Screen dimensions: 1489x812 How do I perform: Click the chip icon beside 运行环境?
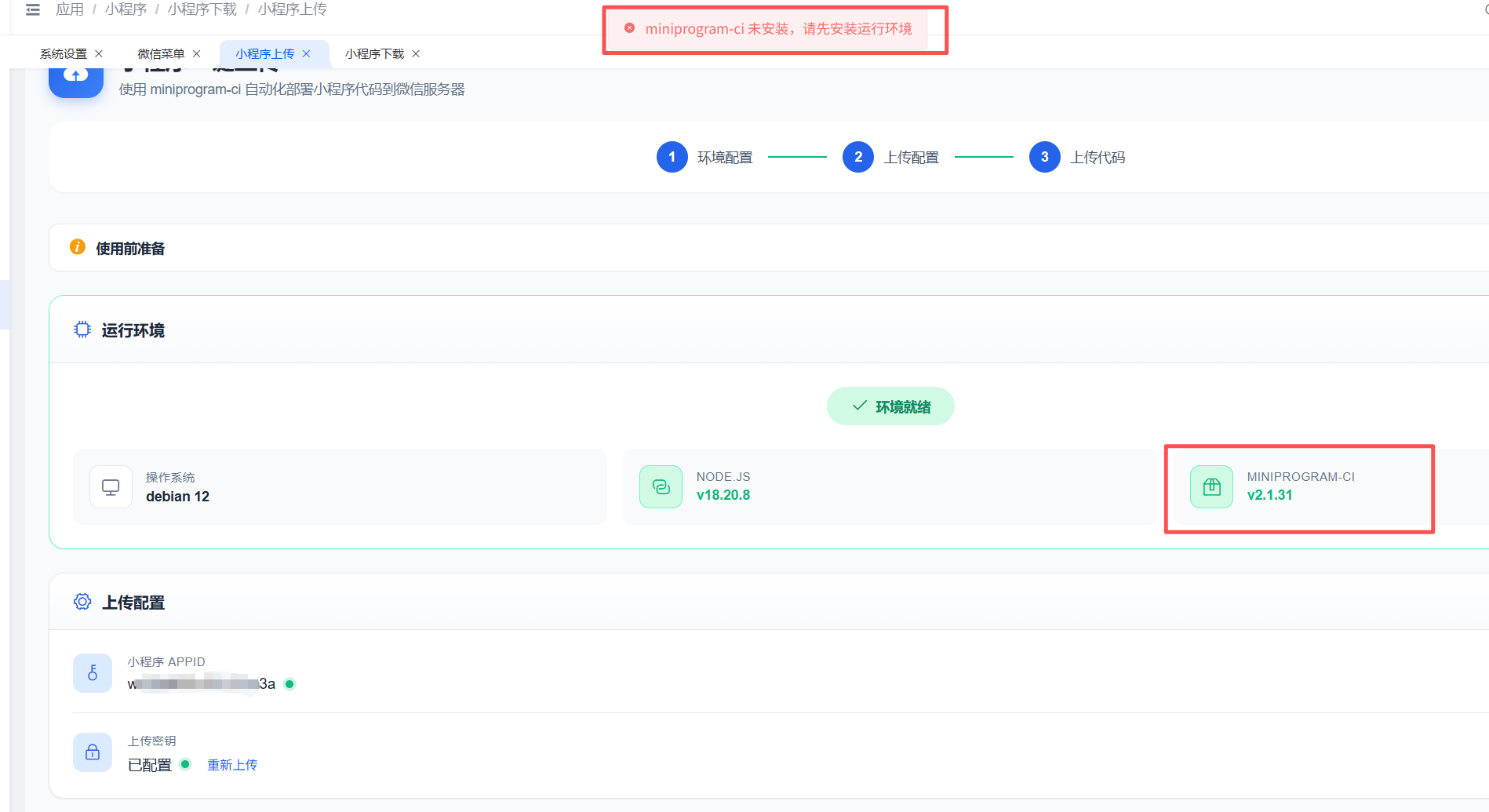pos(82,330)
